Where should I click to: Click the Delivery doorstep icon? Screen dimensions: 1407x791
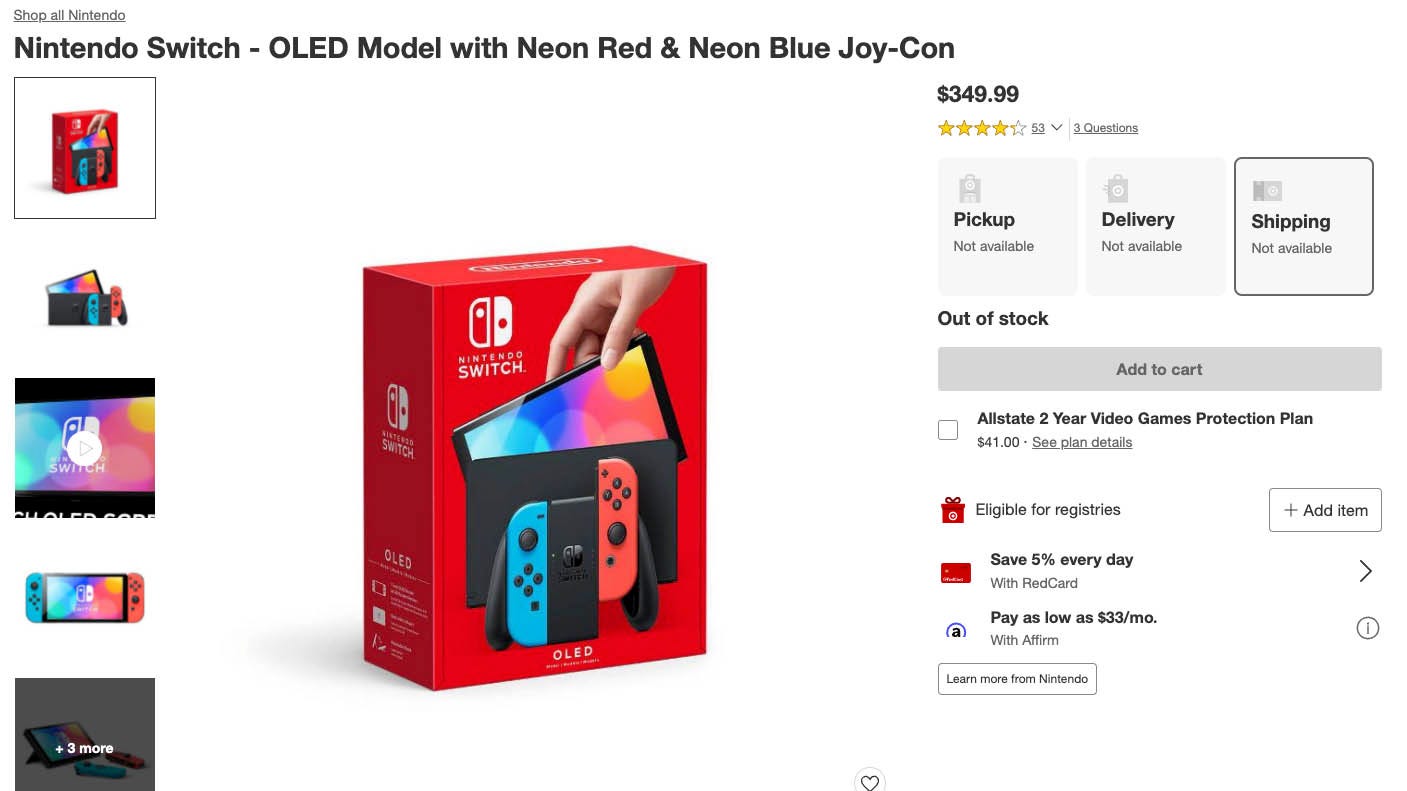click(x=1115, y=188)
